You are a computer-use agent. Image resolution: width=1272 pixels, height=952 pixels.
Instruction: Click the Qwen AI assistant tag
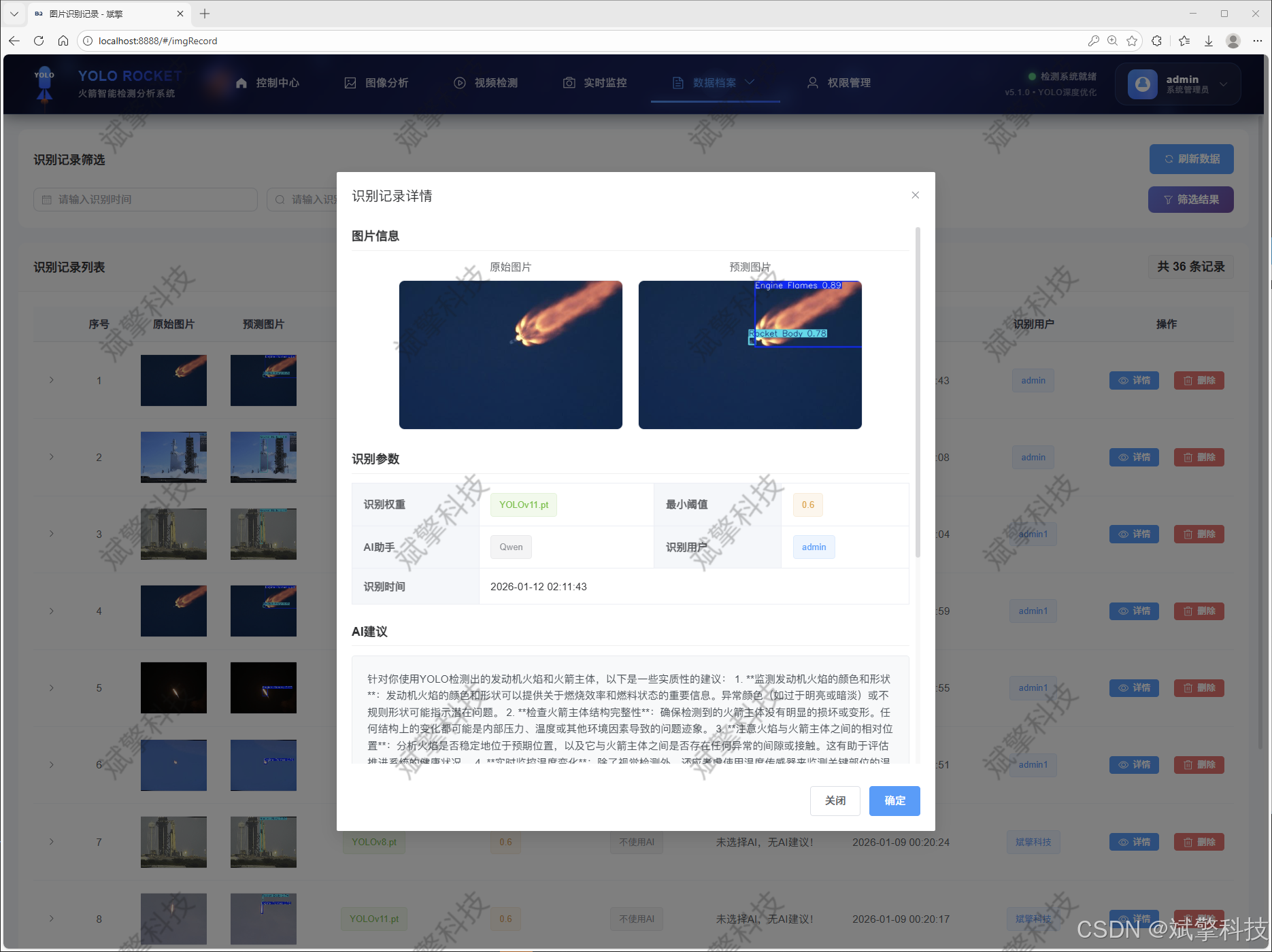(x=511, y=547)
